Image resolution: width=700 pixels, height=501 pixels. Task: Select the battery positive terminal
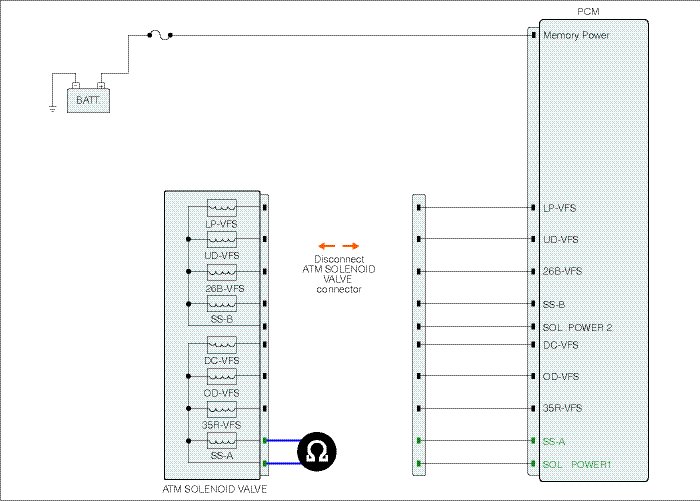tap(101, 85)
